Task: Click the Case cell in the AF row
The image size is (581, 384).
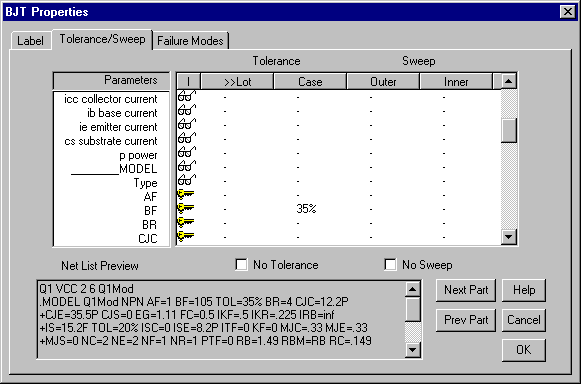Action: click(310, 195)
